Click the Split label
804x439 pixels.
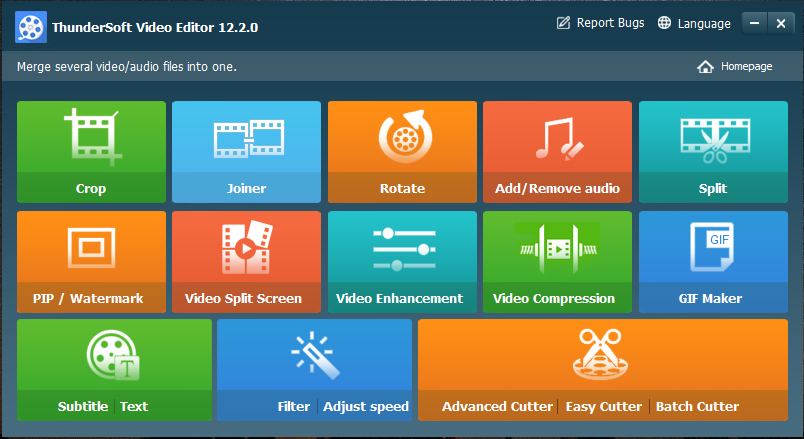pyautogui.click(x=713, y=188)
